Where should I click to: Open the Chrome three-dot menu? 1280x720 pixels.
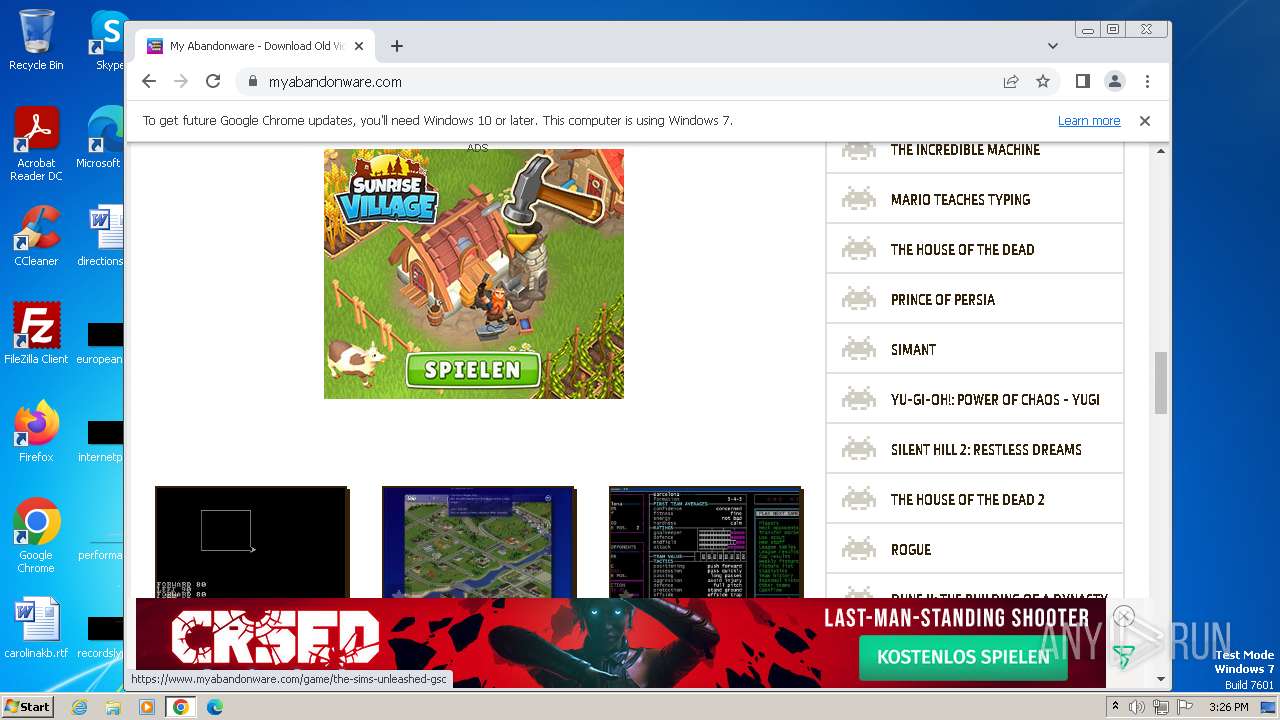coord(1147,82)
